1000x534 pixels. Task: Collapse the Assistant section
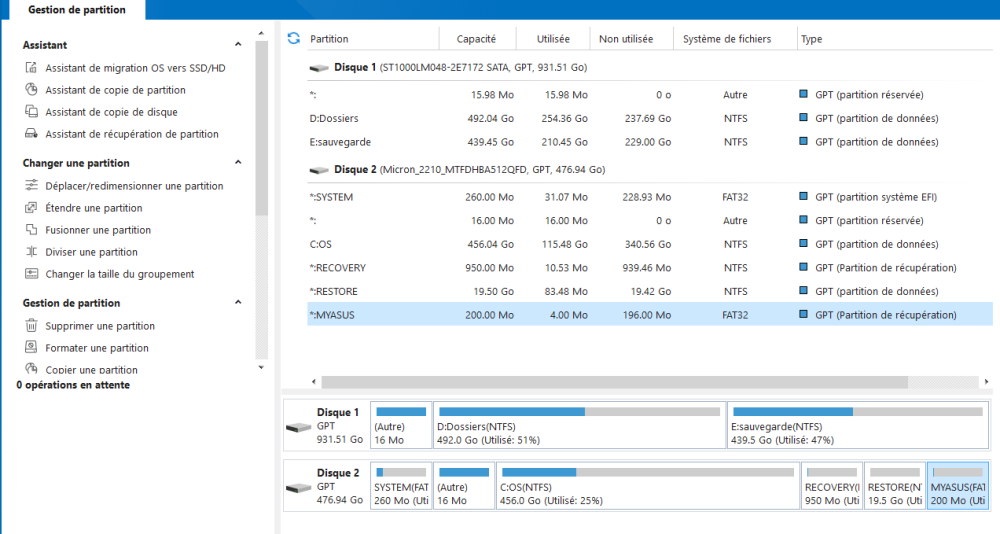pyautogui.click(x=238, y=45)
